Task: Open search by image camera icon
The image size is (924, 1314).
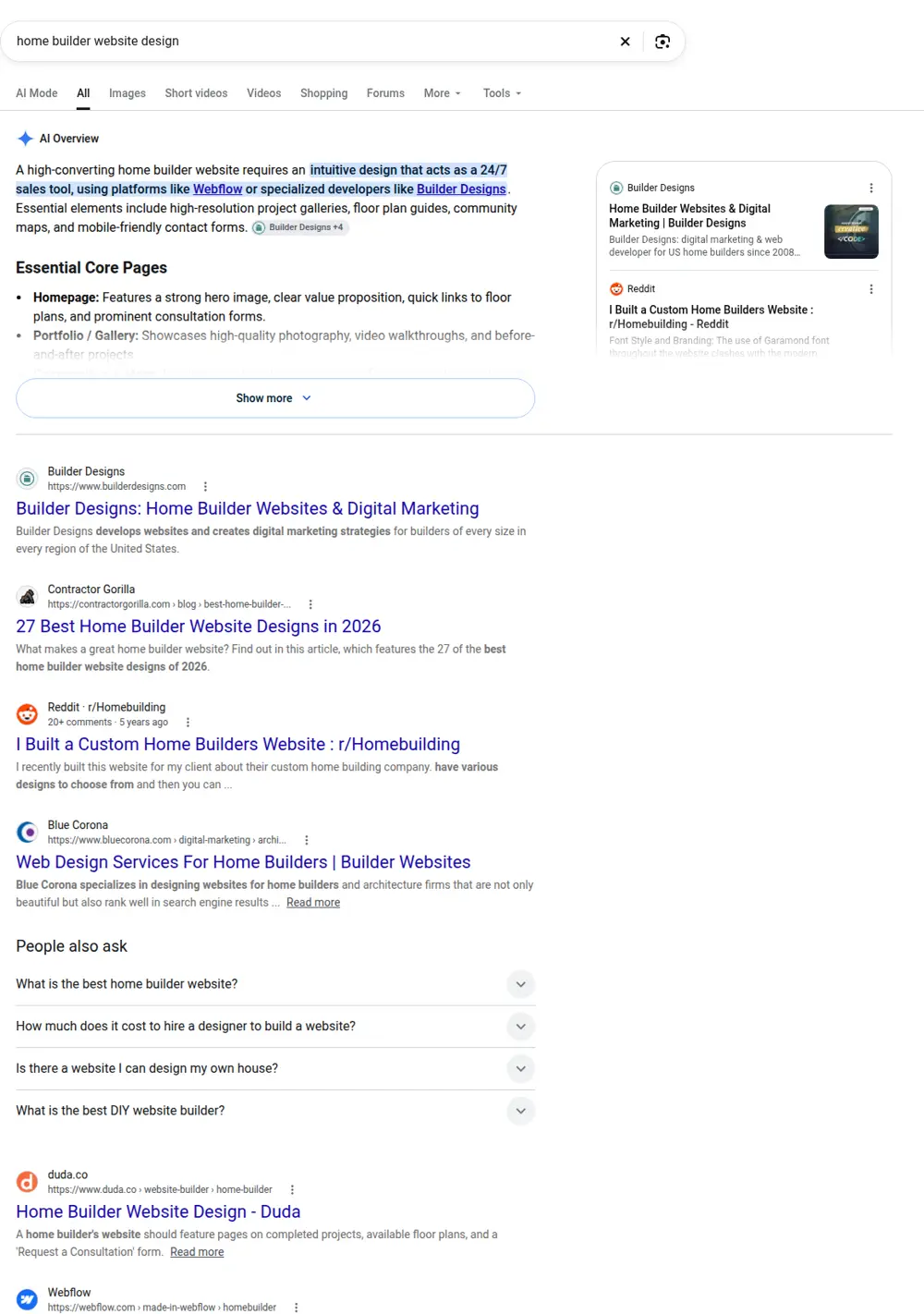Action: click(x=663, y=42)
